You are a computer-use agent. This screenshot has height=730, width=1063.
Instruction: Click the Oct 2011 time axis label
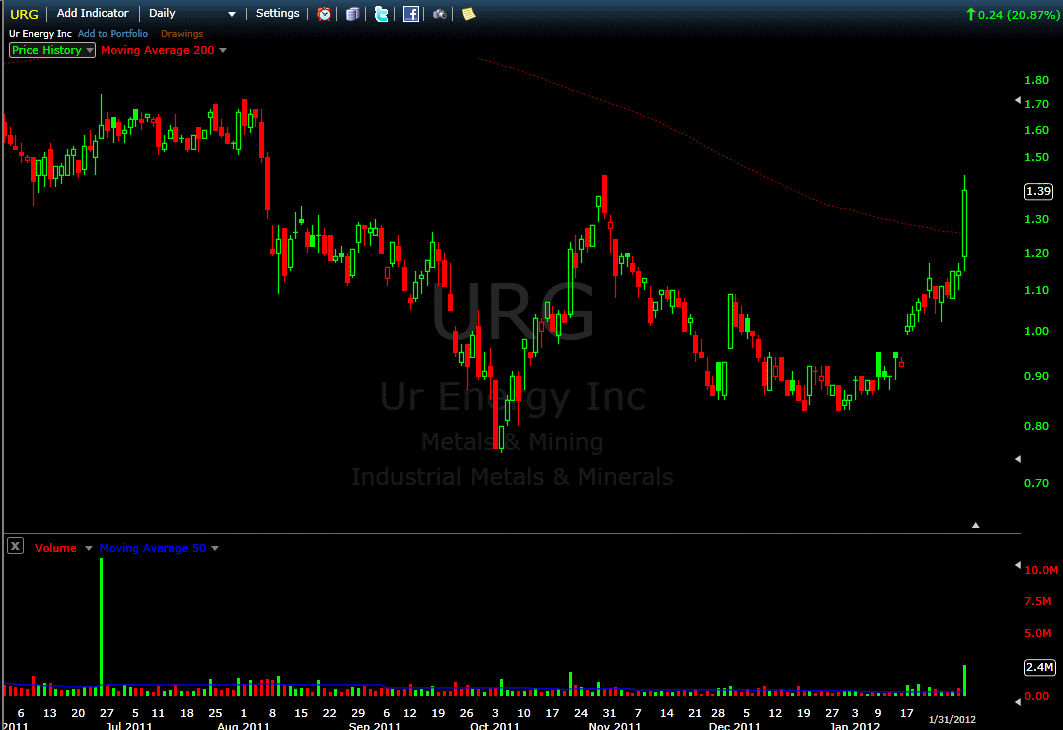[494, 725]
